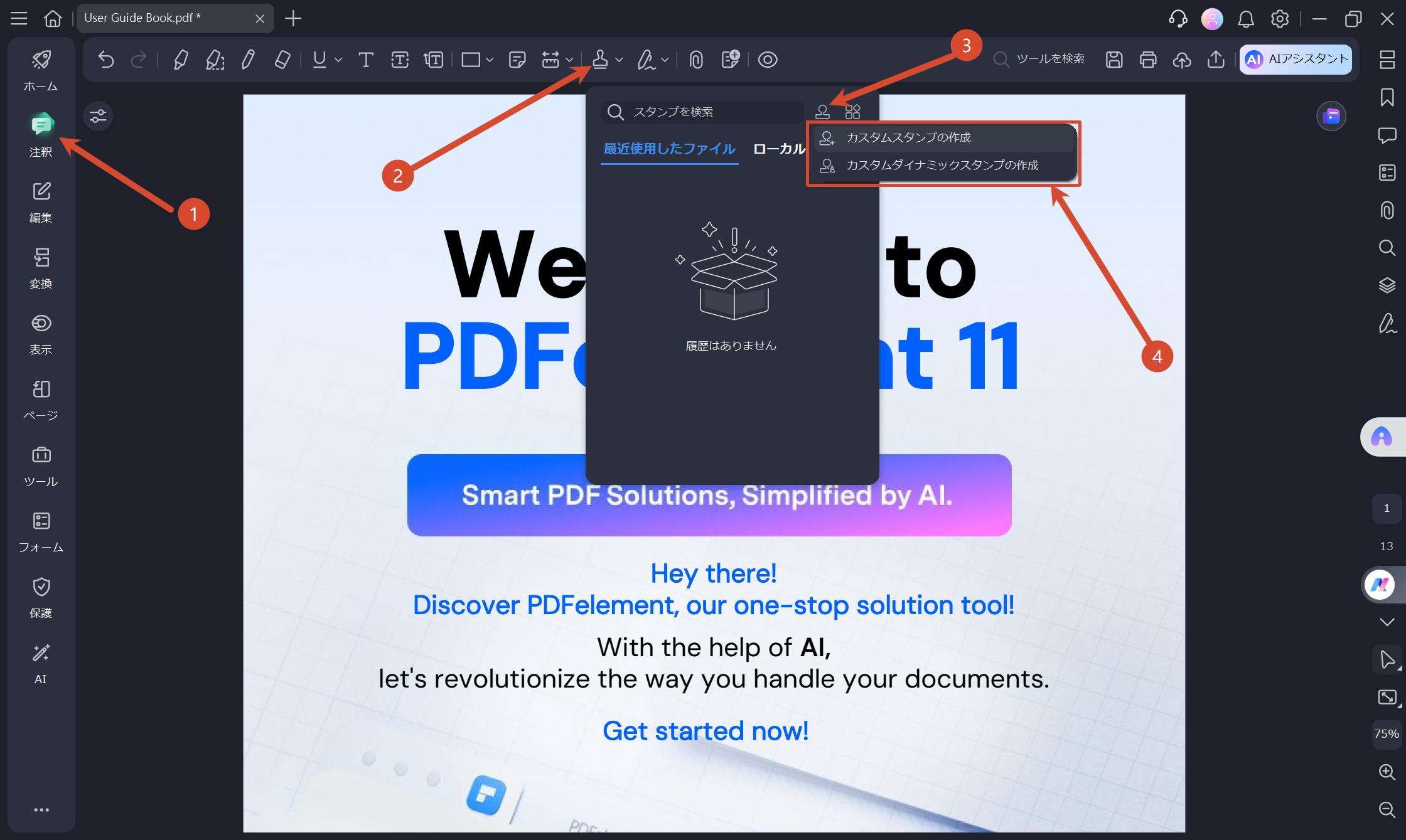Open the Bookmarks panel

click(1387, 97)
